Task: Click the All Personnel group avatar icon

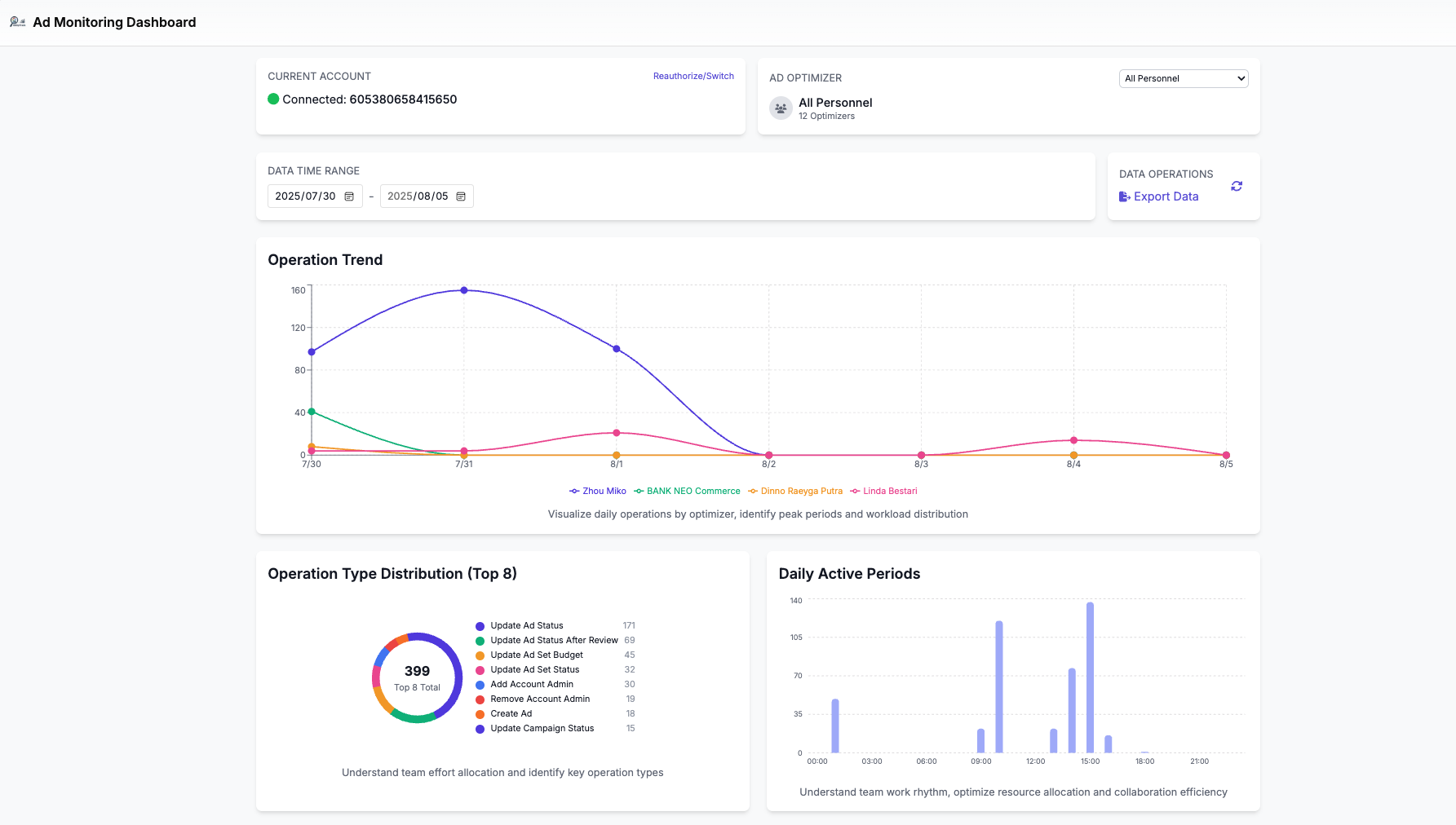Action: [x=781, y=108]
